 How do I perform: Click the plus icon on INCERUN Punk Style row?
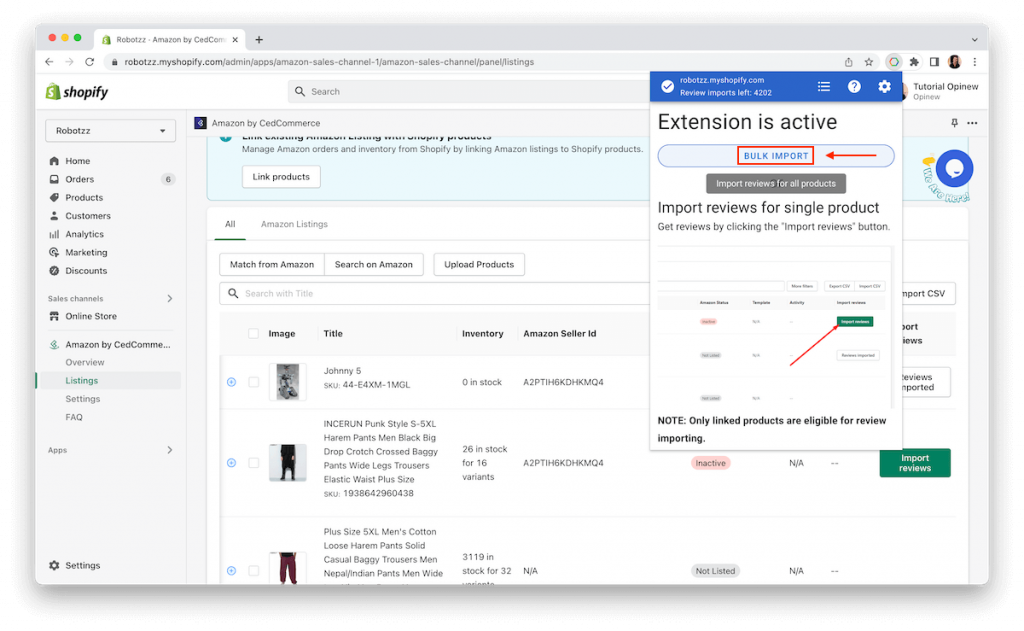(x=231, y=463)
